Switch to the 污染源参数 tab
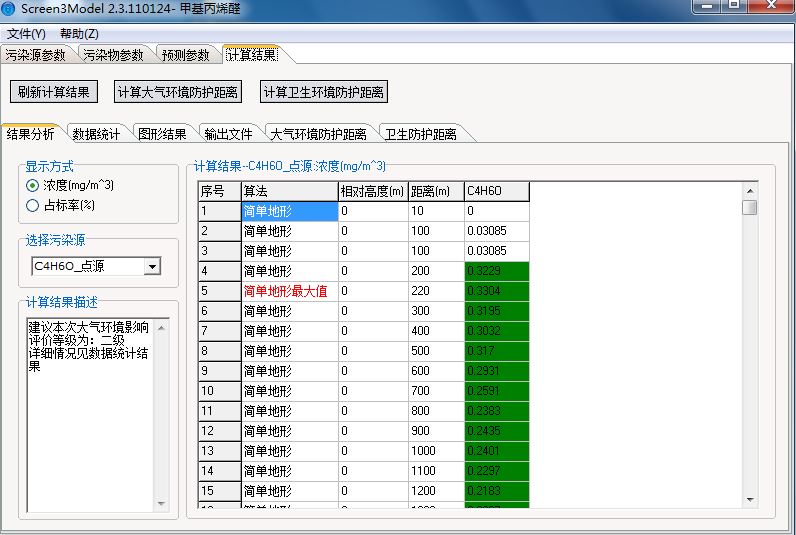The image size is (796, 535). (x=36, y=55)
